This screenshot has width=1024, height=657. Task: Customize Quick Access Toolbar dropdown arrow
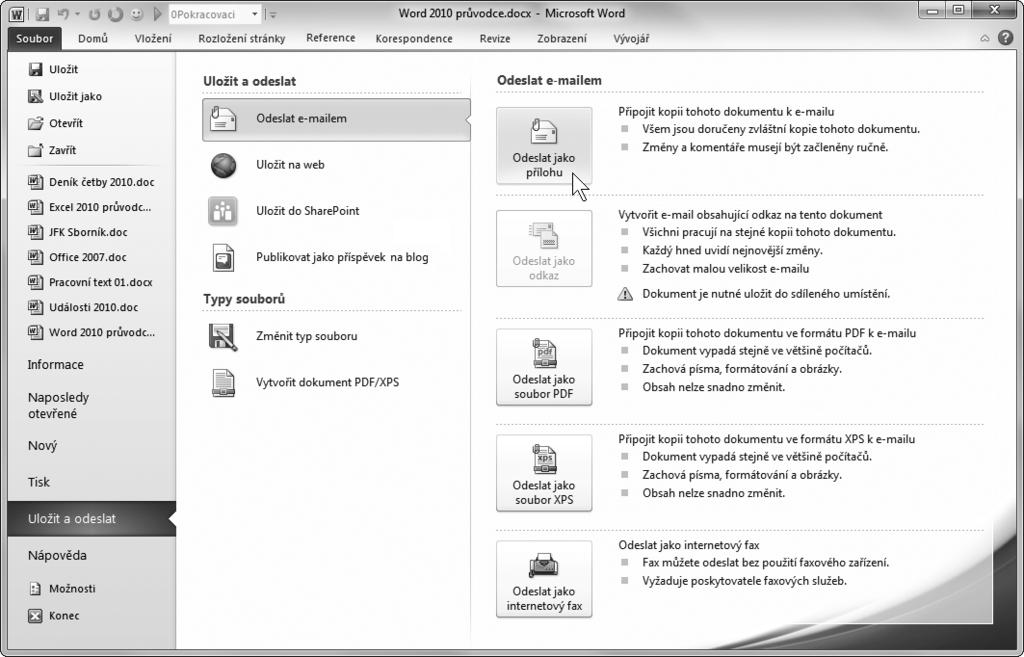[273, 14]
